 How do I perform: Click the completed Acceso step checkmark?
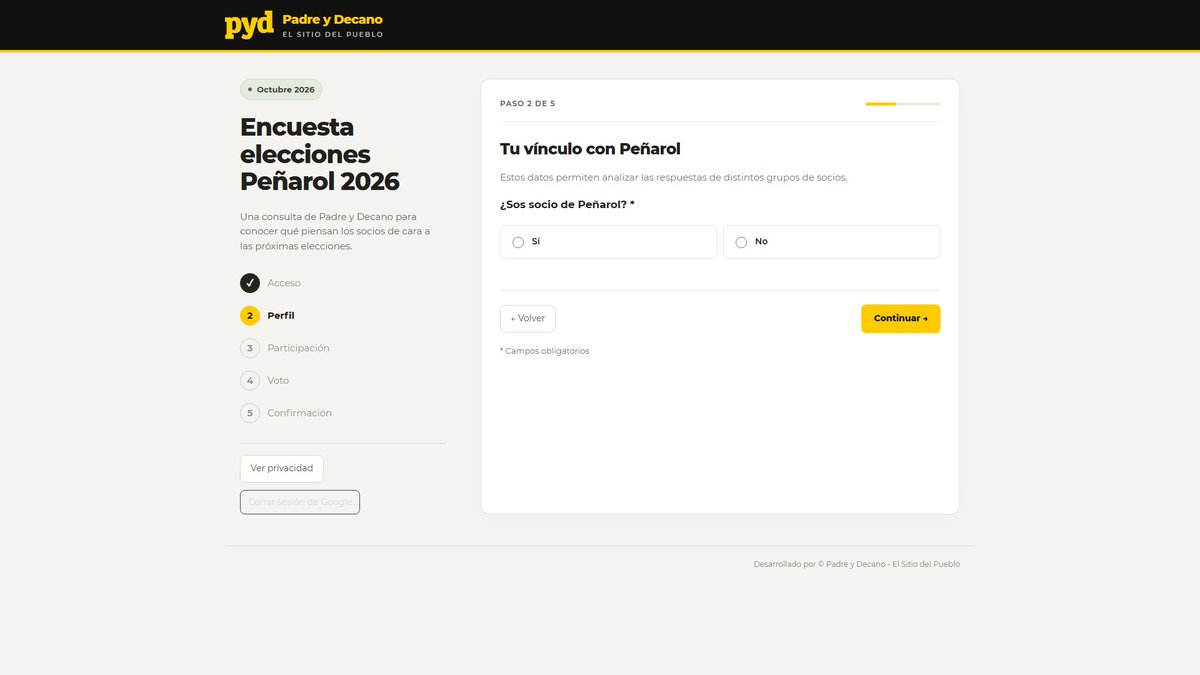[250, 283]
